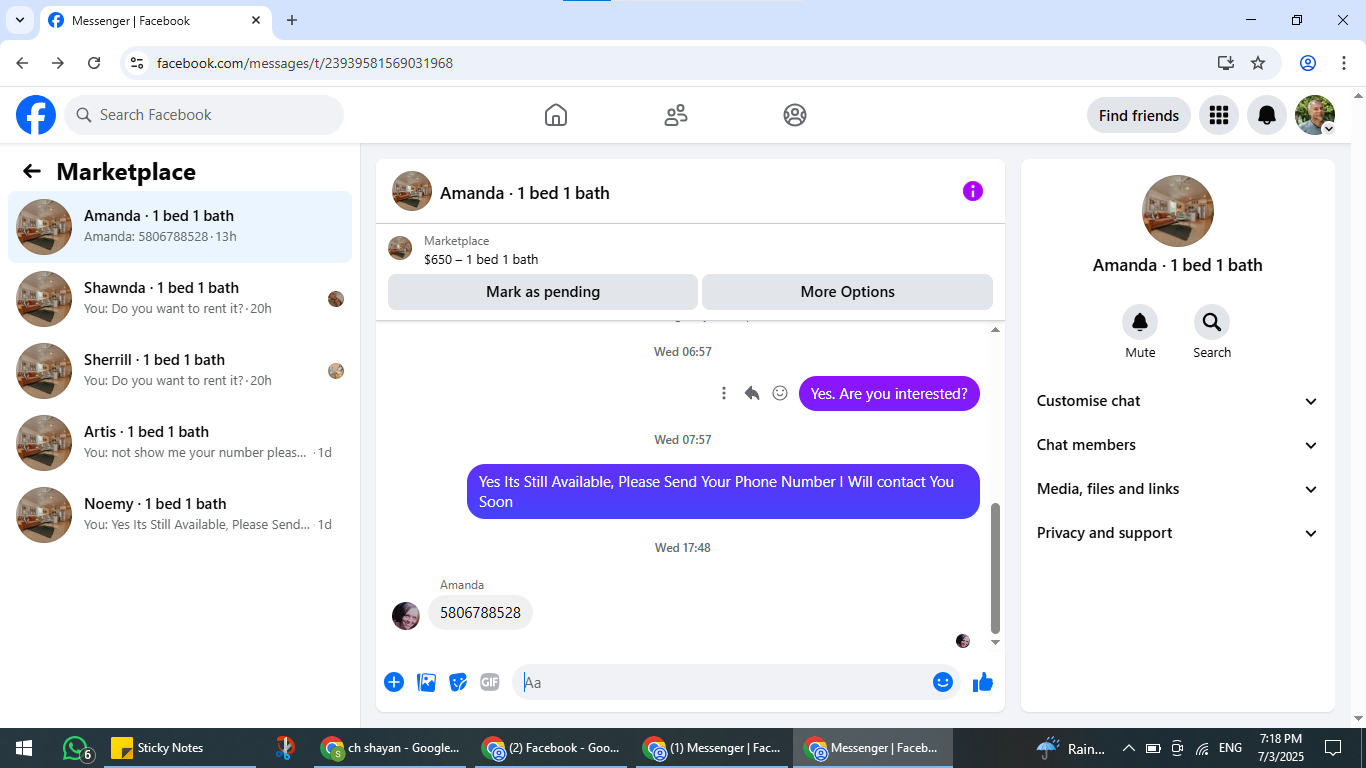Click the back arrow beside Marketplace

[32, 171]
